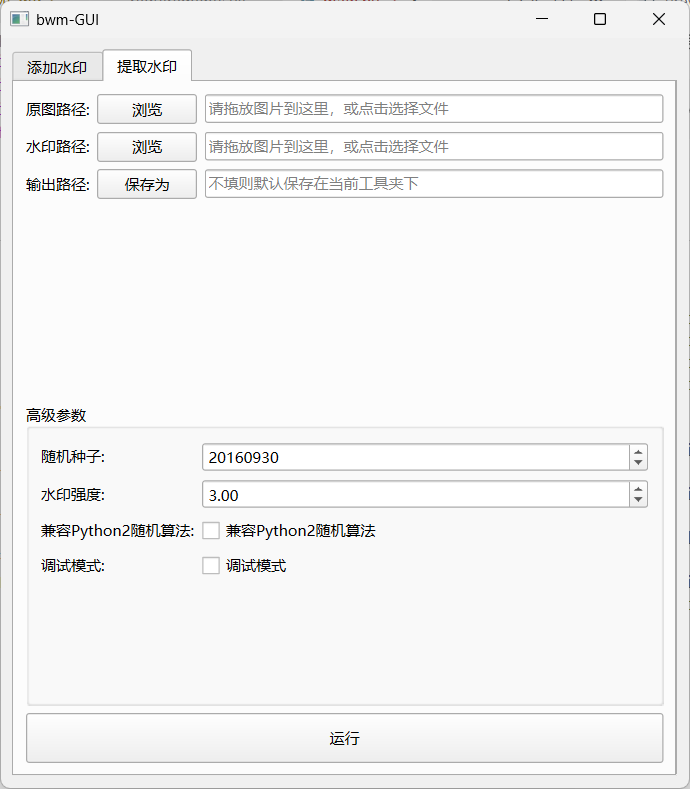Click the 水印强度 label
The width and height of the screenshot is (690, 789).
pos(73,495)
